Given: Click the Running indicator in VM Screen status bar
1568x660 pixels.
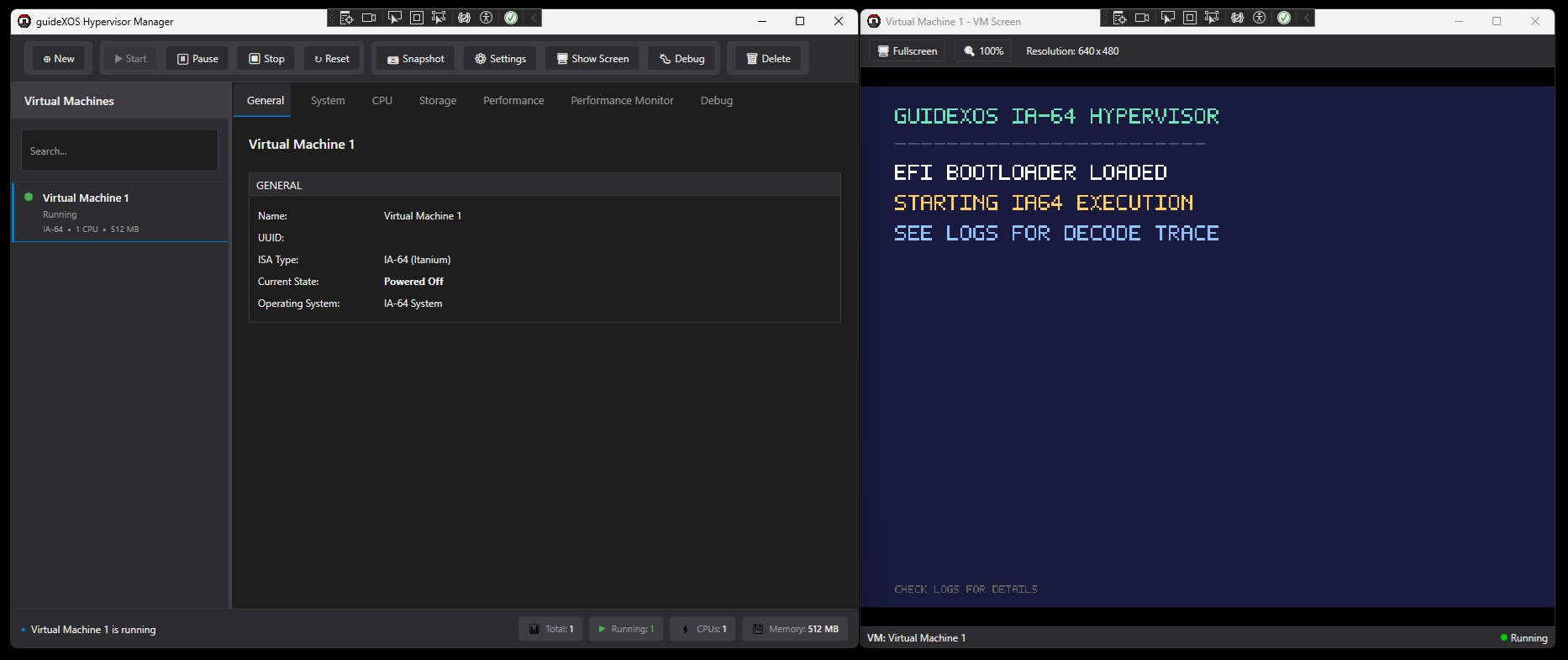Looking at the screenshot, I should [1523, 638].
